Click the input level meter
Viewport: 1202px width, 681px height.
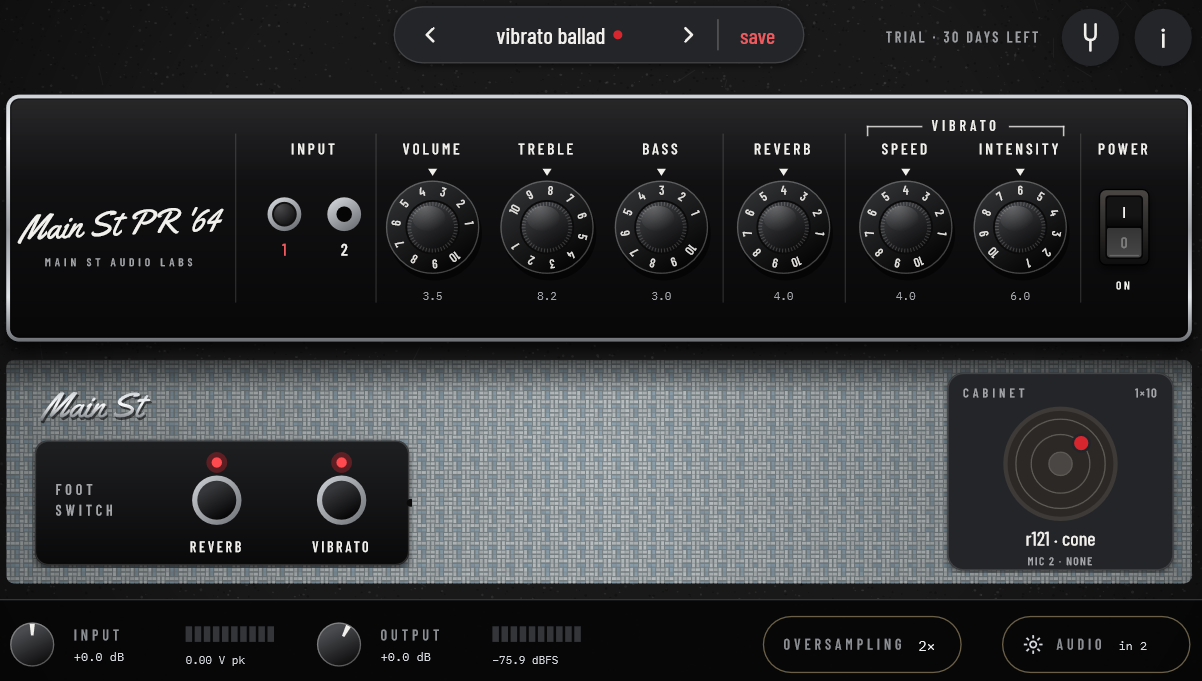[230, 634]
